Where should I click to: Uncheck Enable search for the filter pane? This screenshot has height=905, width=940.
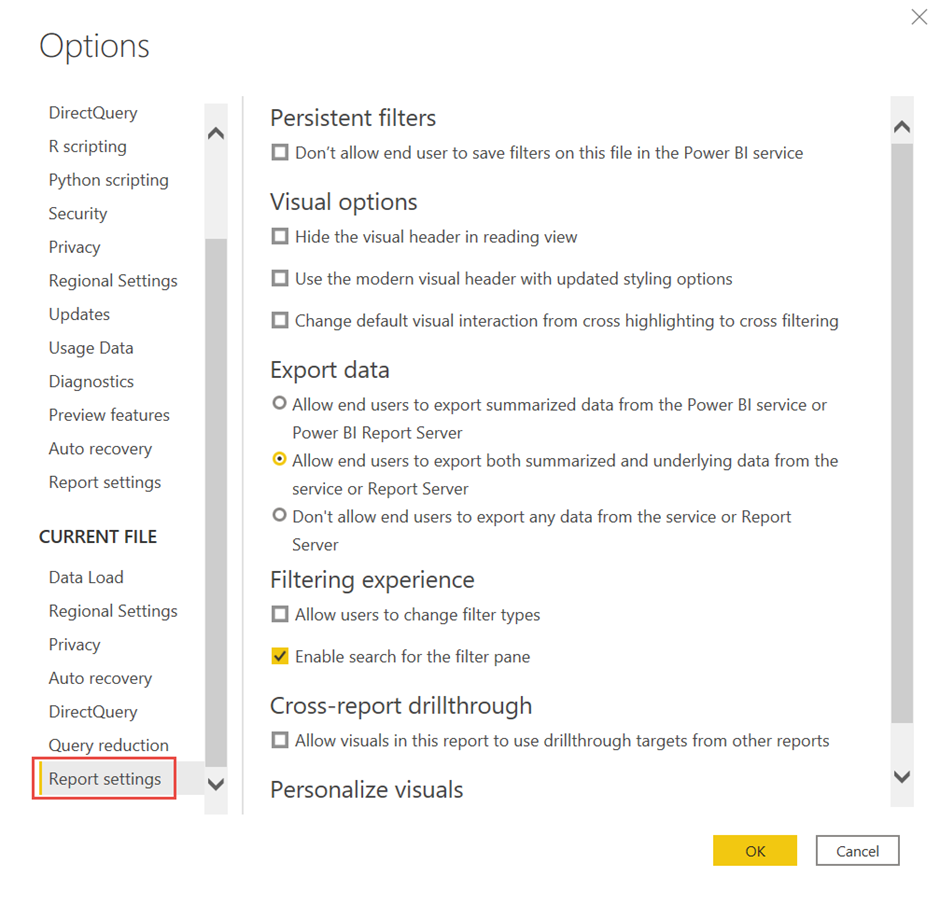pyautogui.click(x=280, y=657)
